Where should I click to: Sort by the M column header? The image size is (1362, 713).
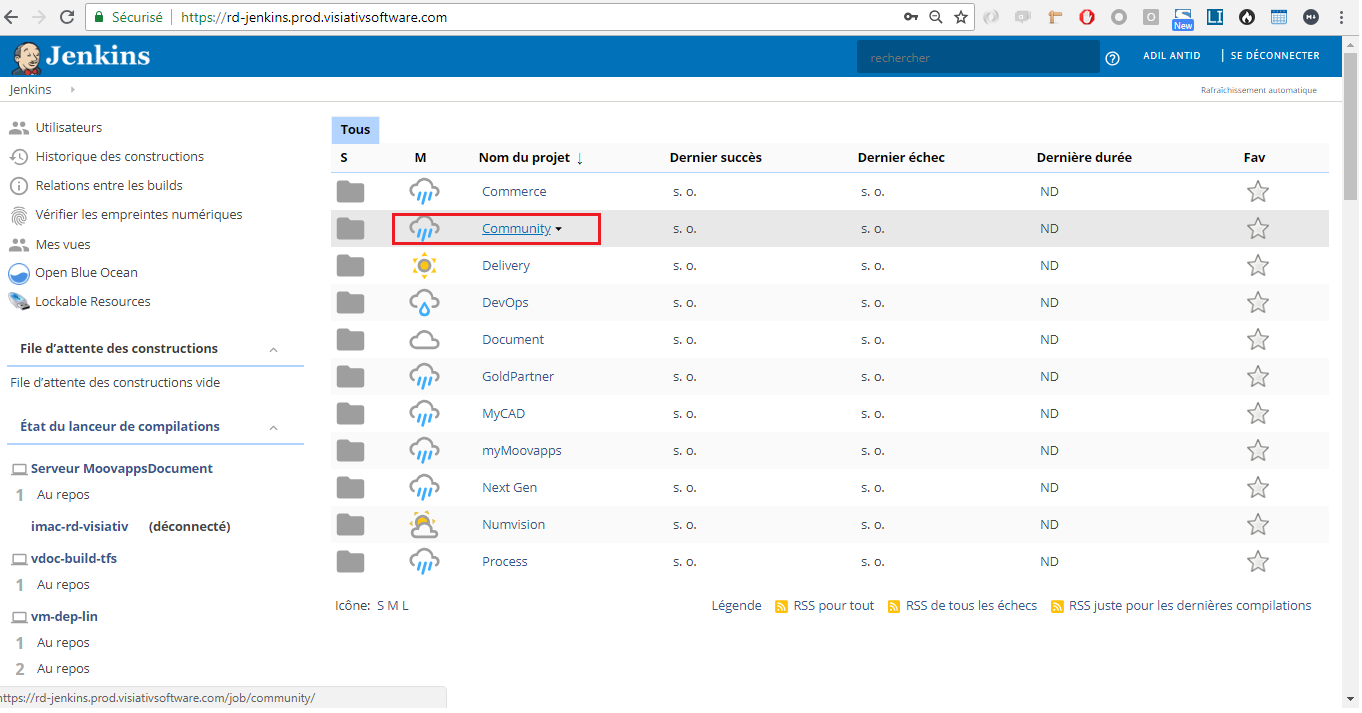pos(420,158)
